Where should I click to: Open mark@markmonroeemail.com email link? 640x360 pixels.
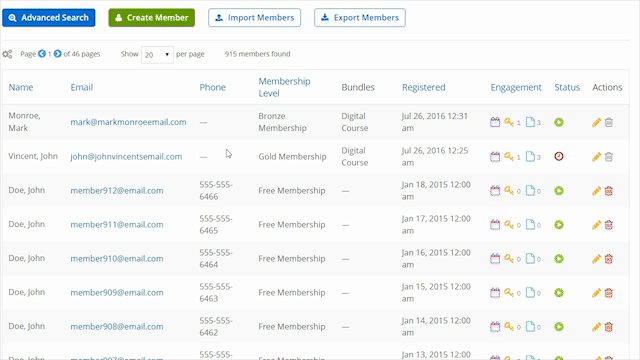[128, 122]
